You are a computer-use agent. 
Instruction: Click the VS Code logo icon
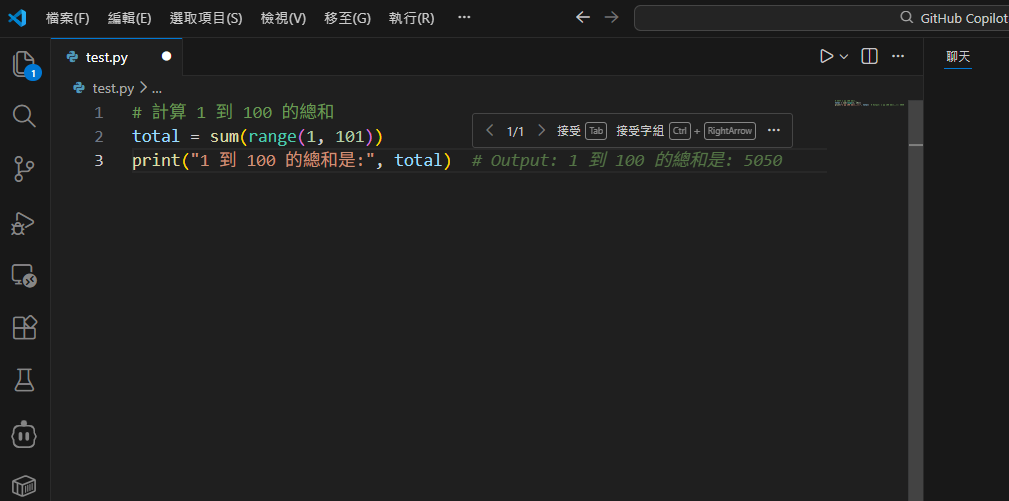(17, 18)
